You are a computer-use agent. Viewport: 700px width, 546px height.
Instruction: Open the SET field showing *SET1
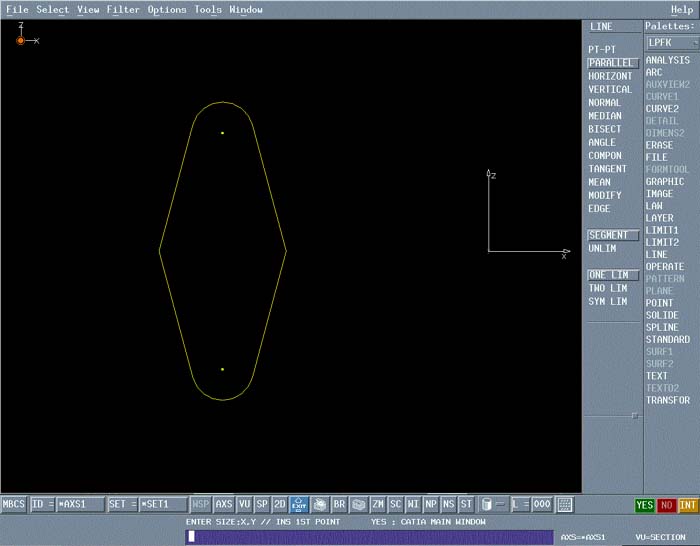tap(163, 505)
